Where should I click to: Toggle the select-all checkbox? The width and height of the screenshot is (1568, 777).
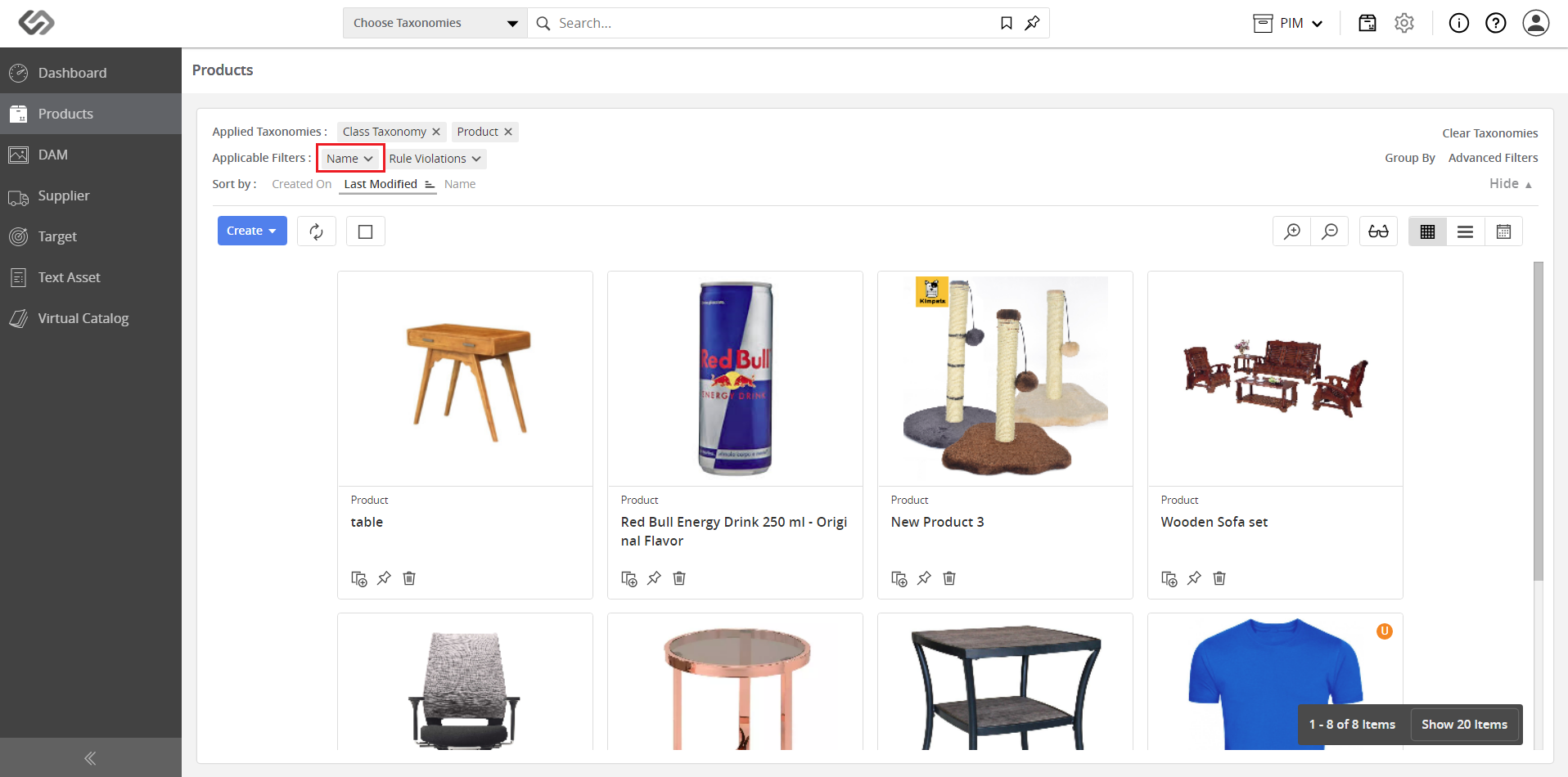click(x=366, y=231)
